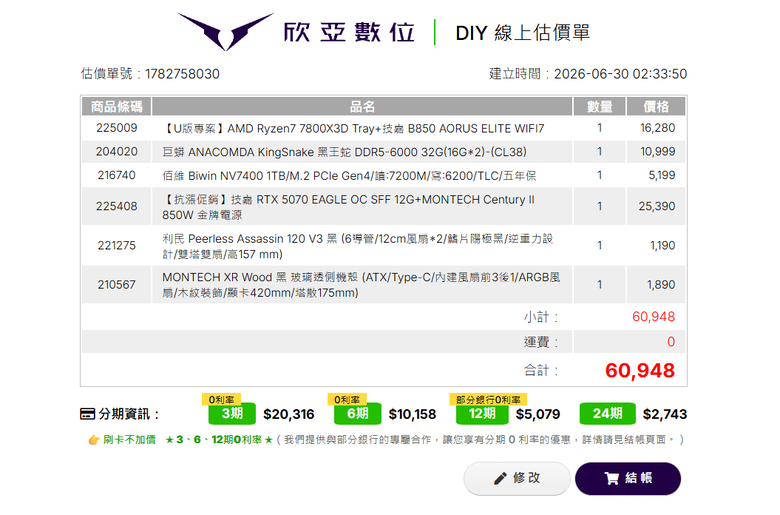Click product code 204020
This screenshot has width=780, height=515.
click(116, 151)
